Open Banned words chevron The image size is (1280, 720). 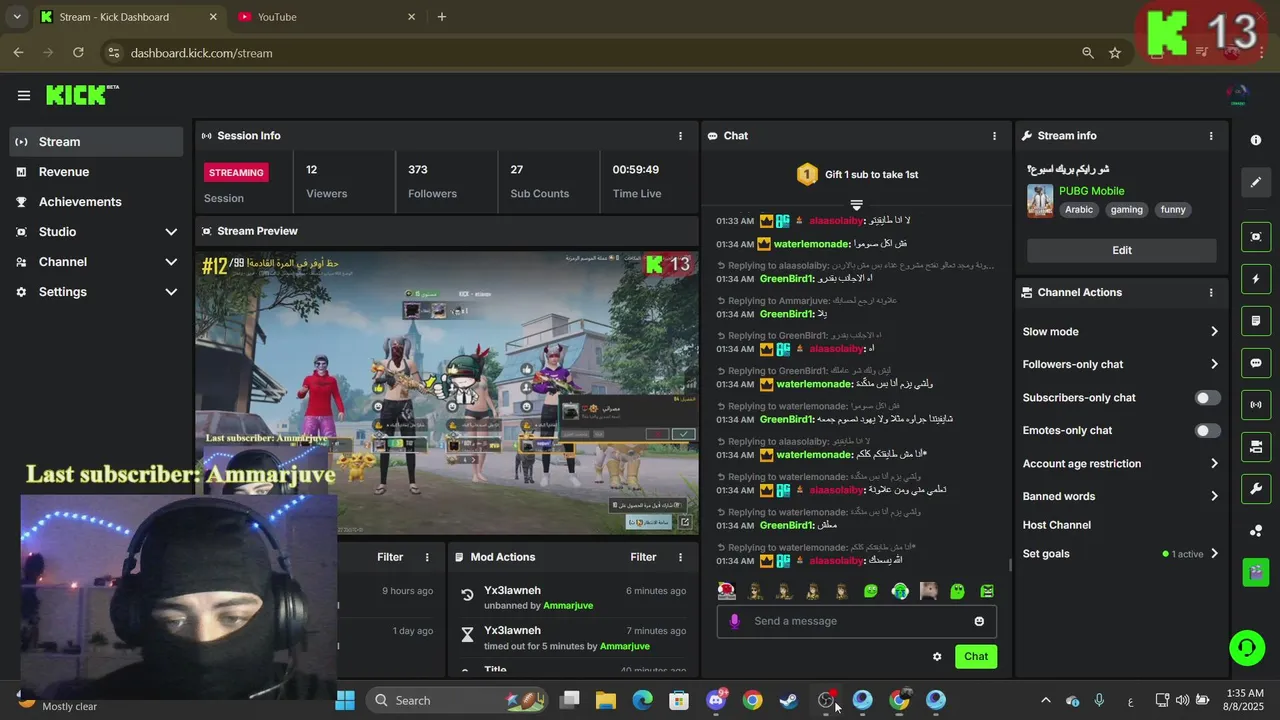coord(1214,497)
